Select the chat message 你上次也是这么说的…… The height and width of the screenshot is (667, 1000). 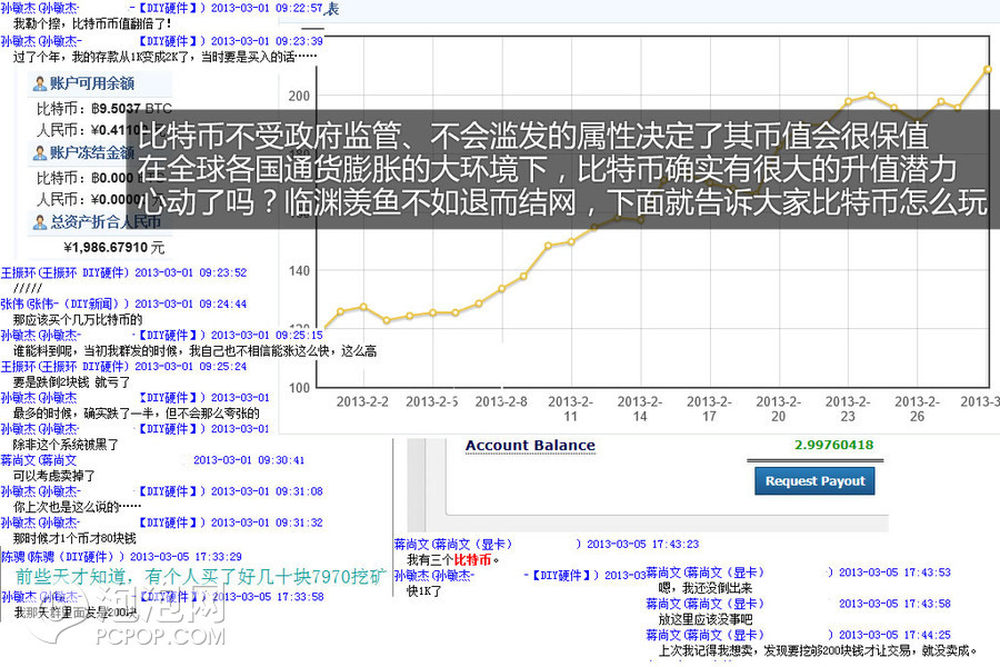pos(77,507)
